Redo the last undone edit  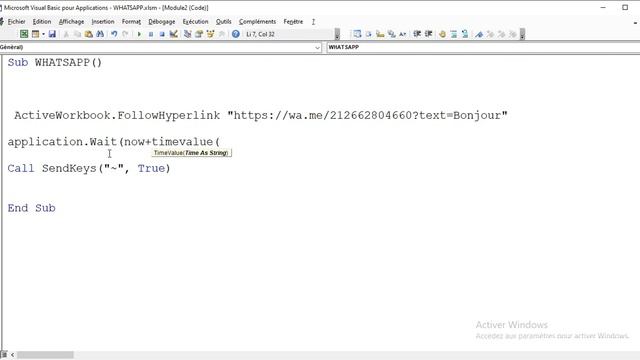tap(125, 34)
